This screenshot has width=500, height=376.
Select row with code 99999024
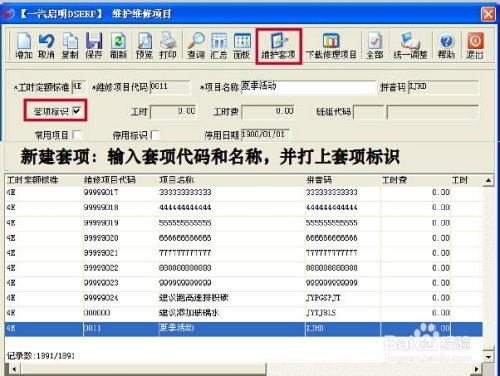point(244,298)
